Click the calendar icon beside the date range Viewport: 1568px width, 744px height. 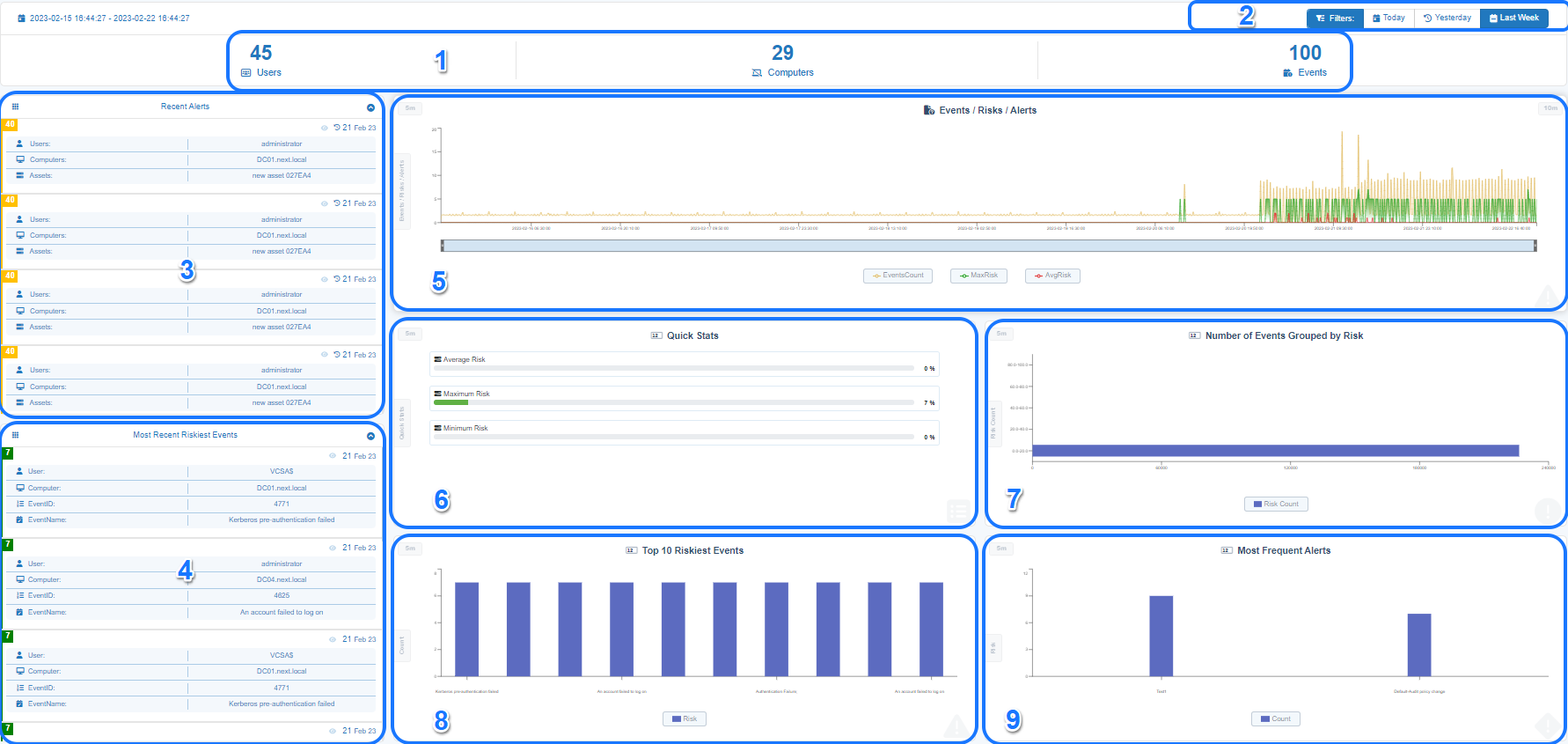tap(22, 18)
